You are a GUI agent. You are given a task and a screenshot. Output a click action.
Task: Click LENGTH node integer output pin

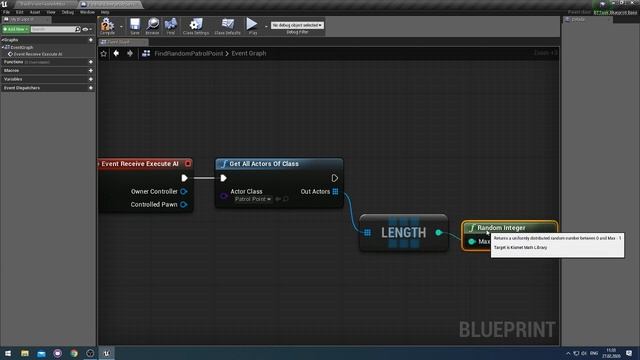438,233
